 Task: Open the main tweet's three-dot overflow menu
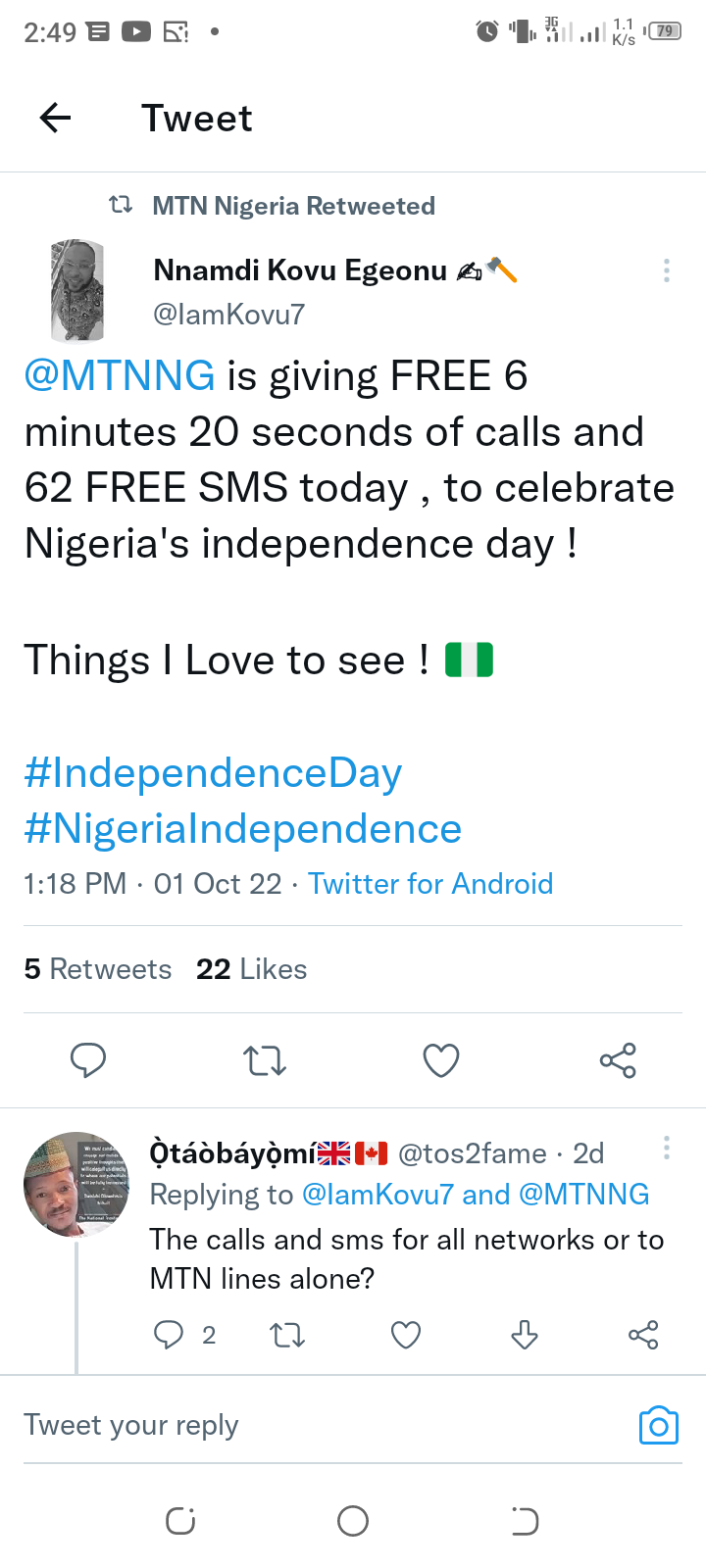coord(667,270)
